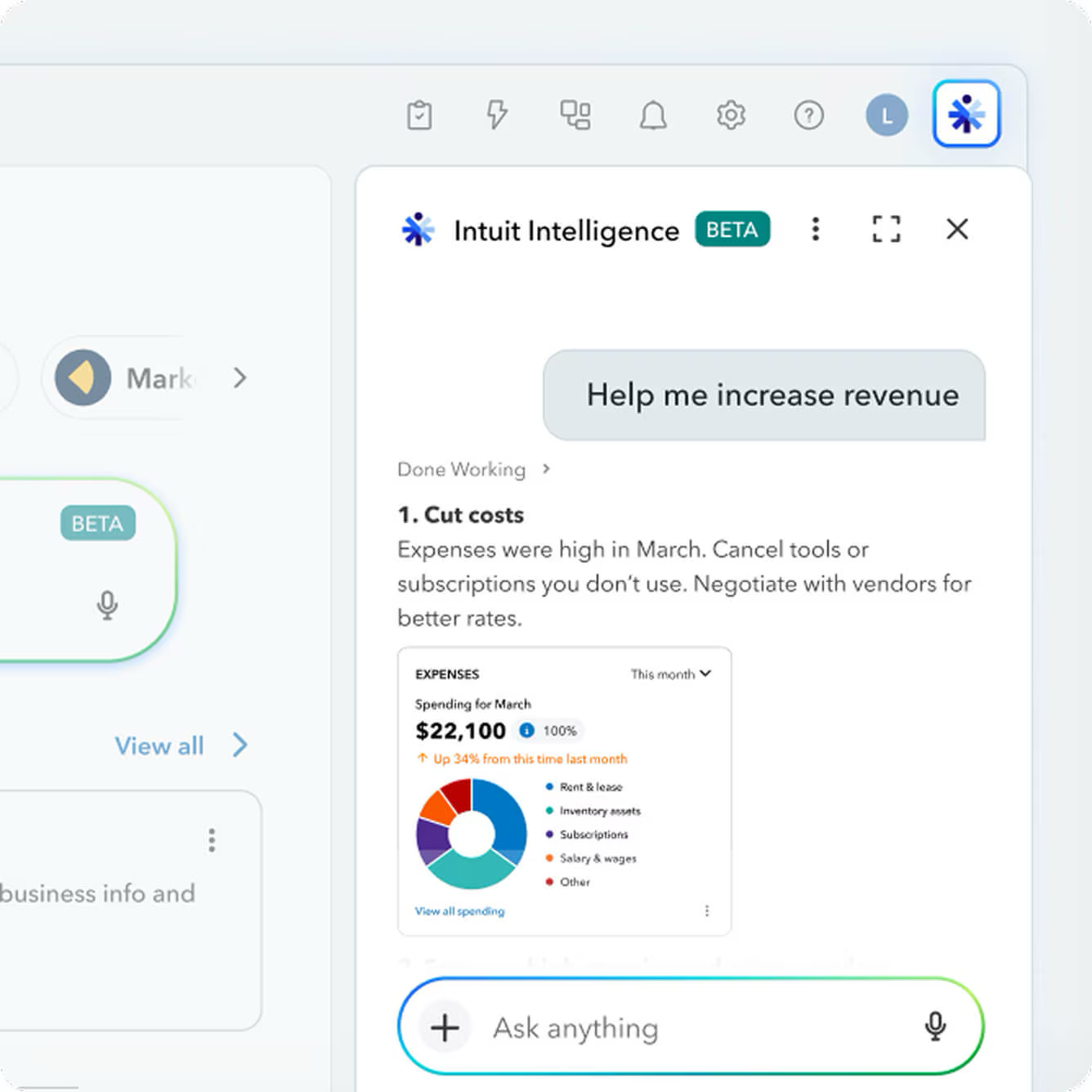Click the microphone in the left BETA card

(107, 606)
